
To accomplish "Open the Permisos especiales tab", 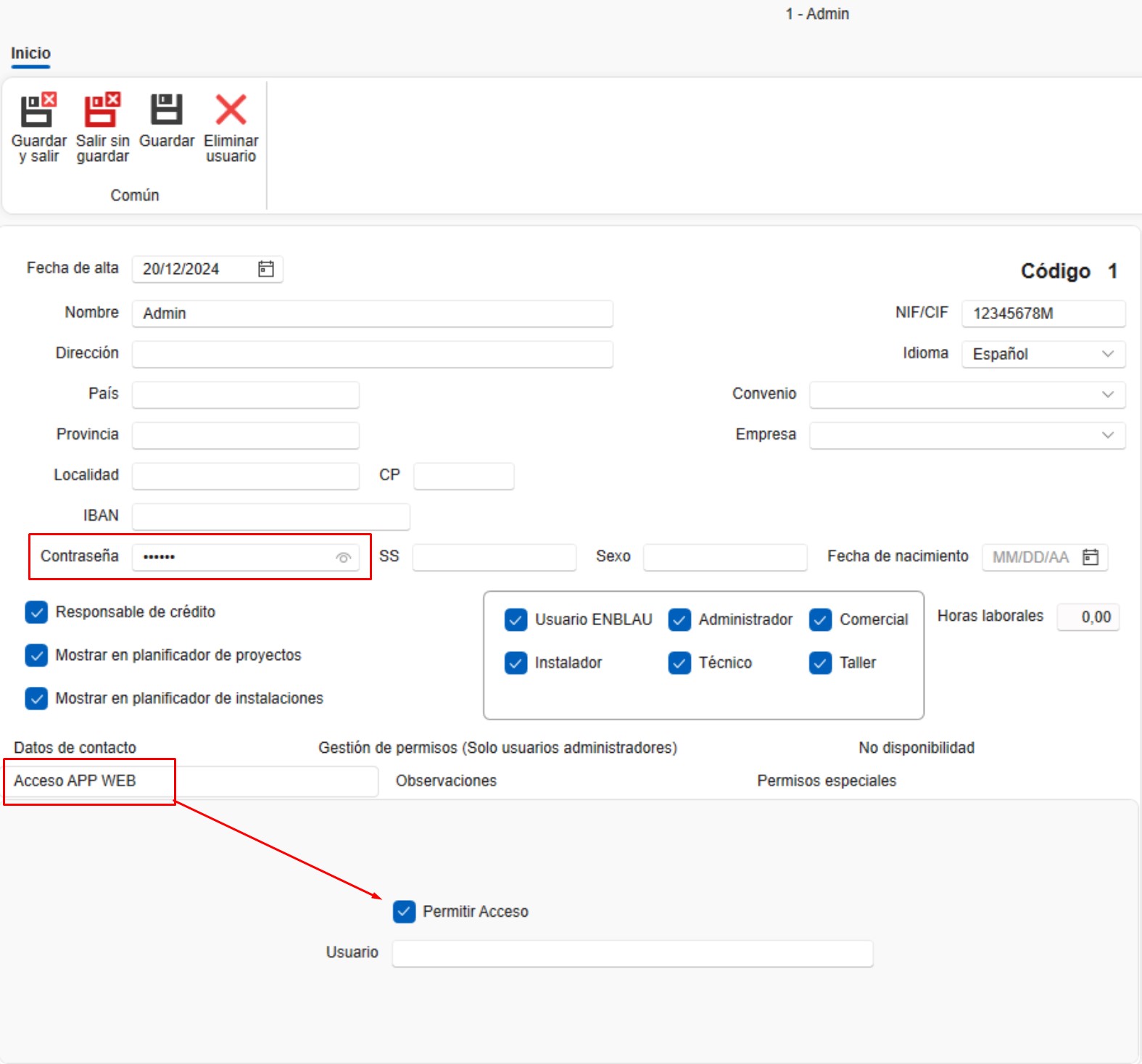I will (x=826, y=781).
